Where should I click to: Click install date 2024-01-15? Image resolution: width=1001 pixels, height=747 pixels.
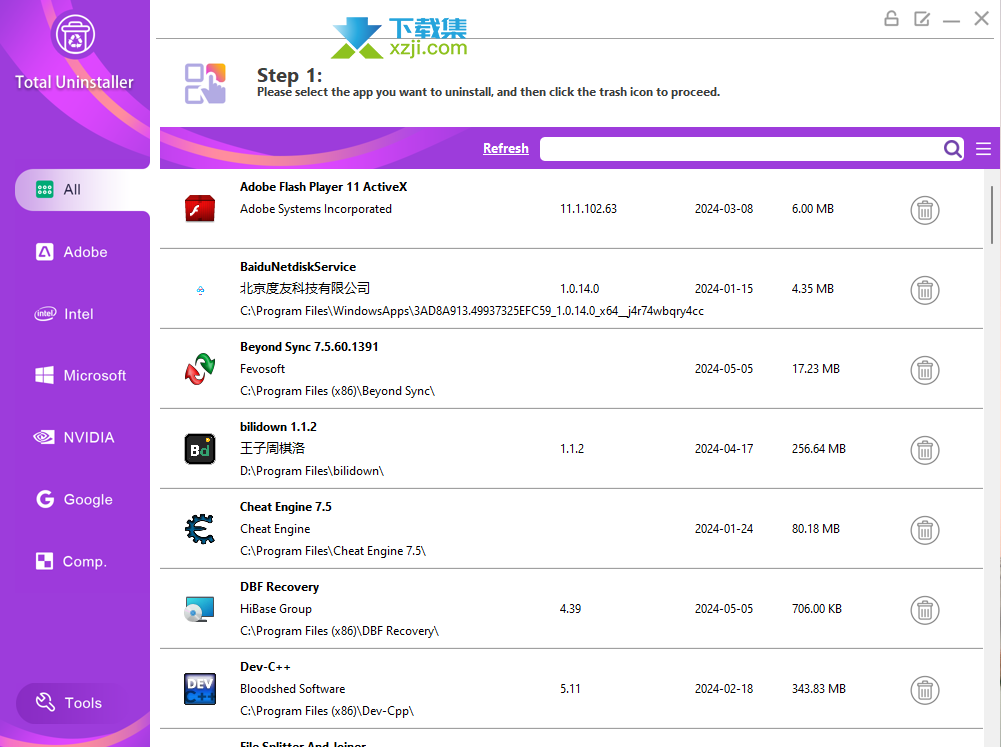click(723, 289)
